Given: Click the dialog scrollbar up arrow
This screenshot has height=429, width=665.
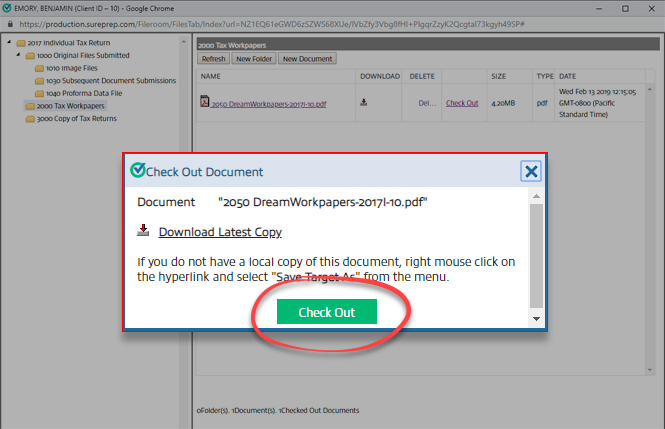Looking at the screenshot, I should coord(536,196).
